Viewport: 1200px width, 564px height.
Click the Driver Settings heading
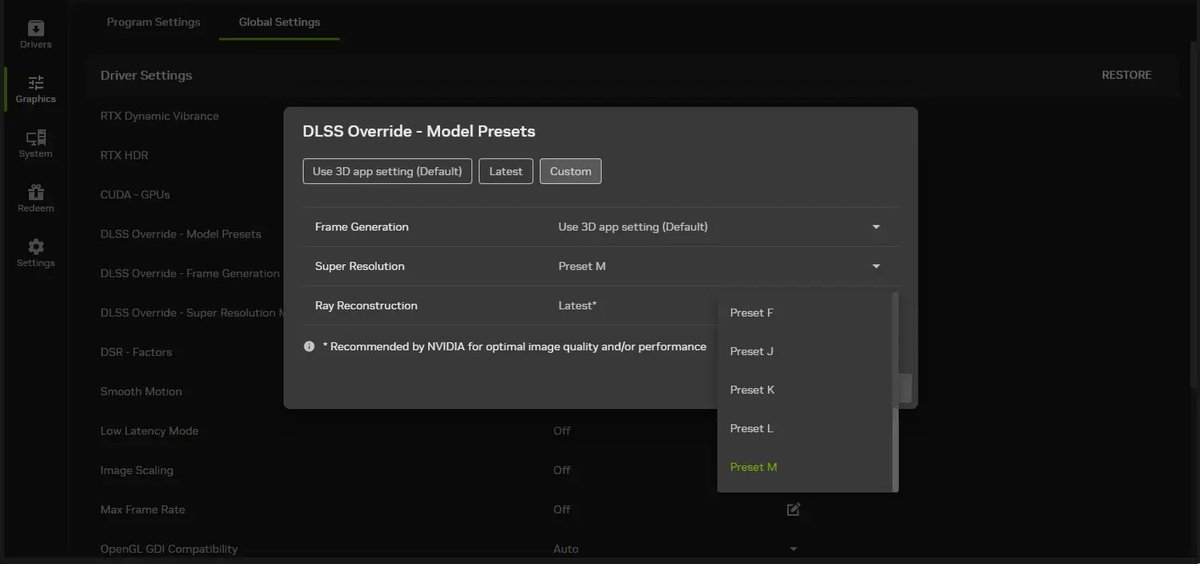tap(146, 75)
